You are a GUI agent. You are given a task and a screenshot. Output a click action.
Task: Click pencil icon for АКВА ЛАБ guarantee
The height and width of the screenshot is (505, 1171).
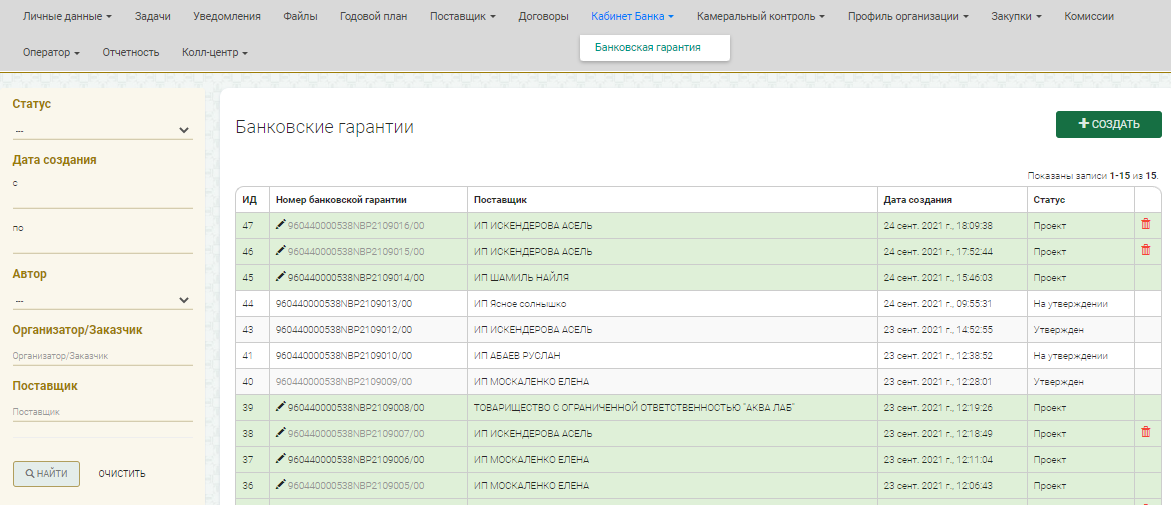coord(281,407)
